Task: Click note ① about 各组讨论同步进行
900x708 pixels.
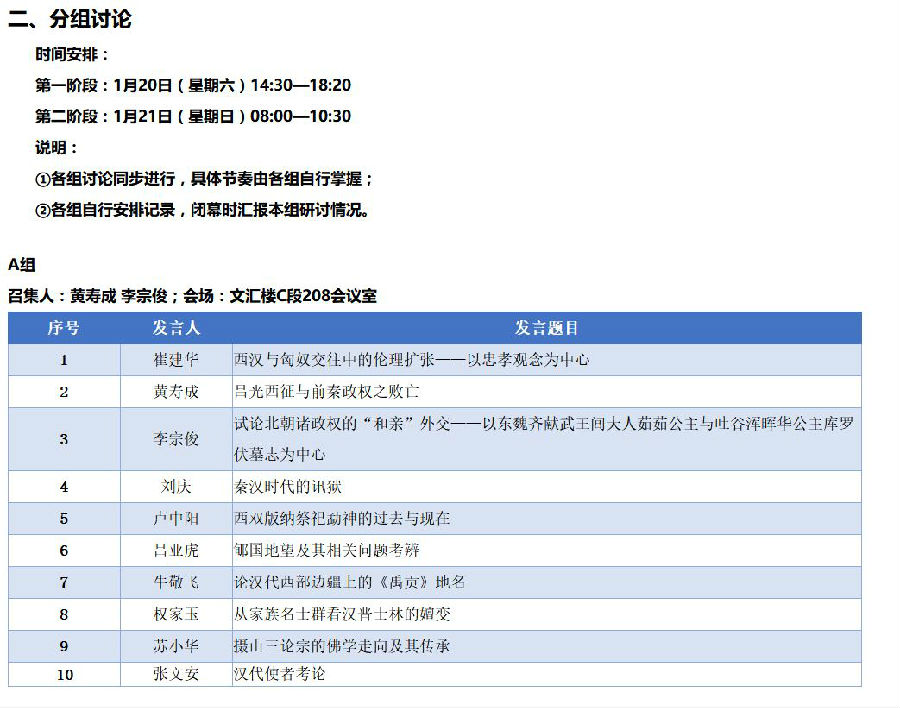Action: coord(204,179)
